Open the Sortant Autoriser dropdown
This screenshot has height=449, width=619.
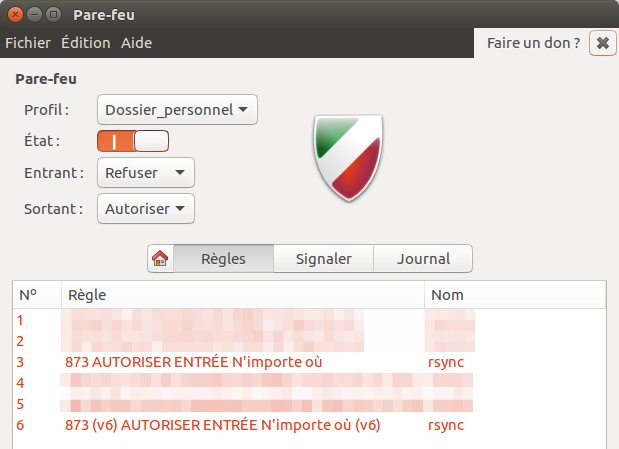146,209
